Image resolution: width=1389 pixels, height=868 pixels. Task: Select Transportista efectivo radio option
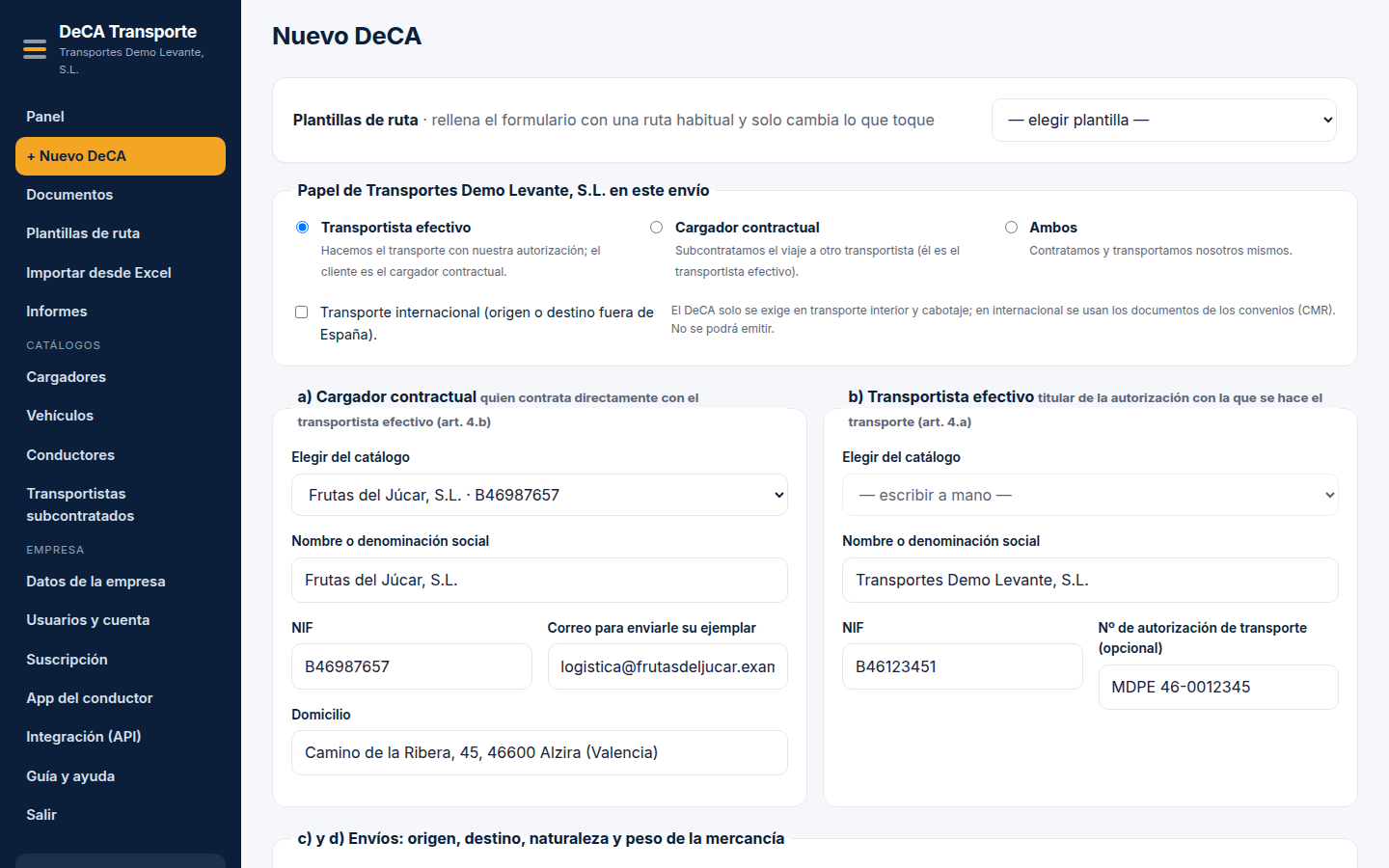[302, 228]
